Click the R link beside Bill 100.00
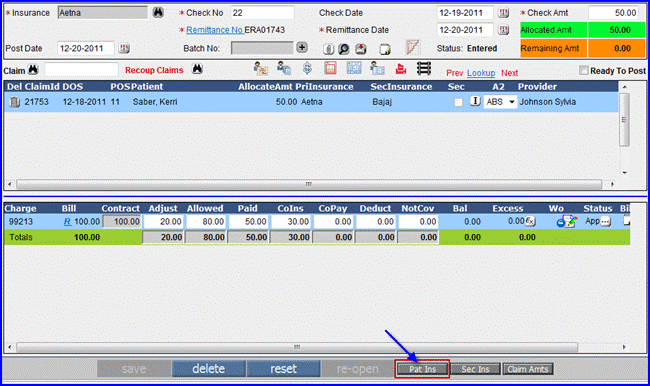650x386 pixels. pos(67,222)
